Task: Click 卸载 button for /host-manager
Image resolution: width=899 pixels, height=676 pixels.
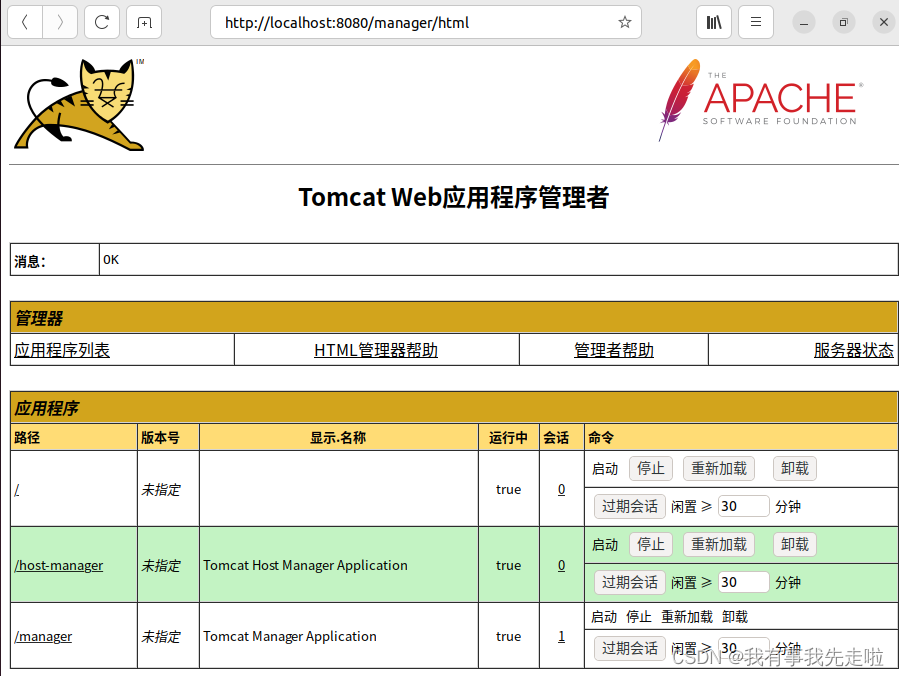Action: 795,544
